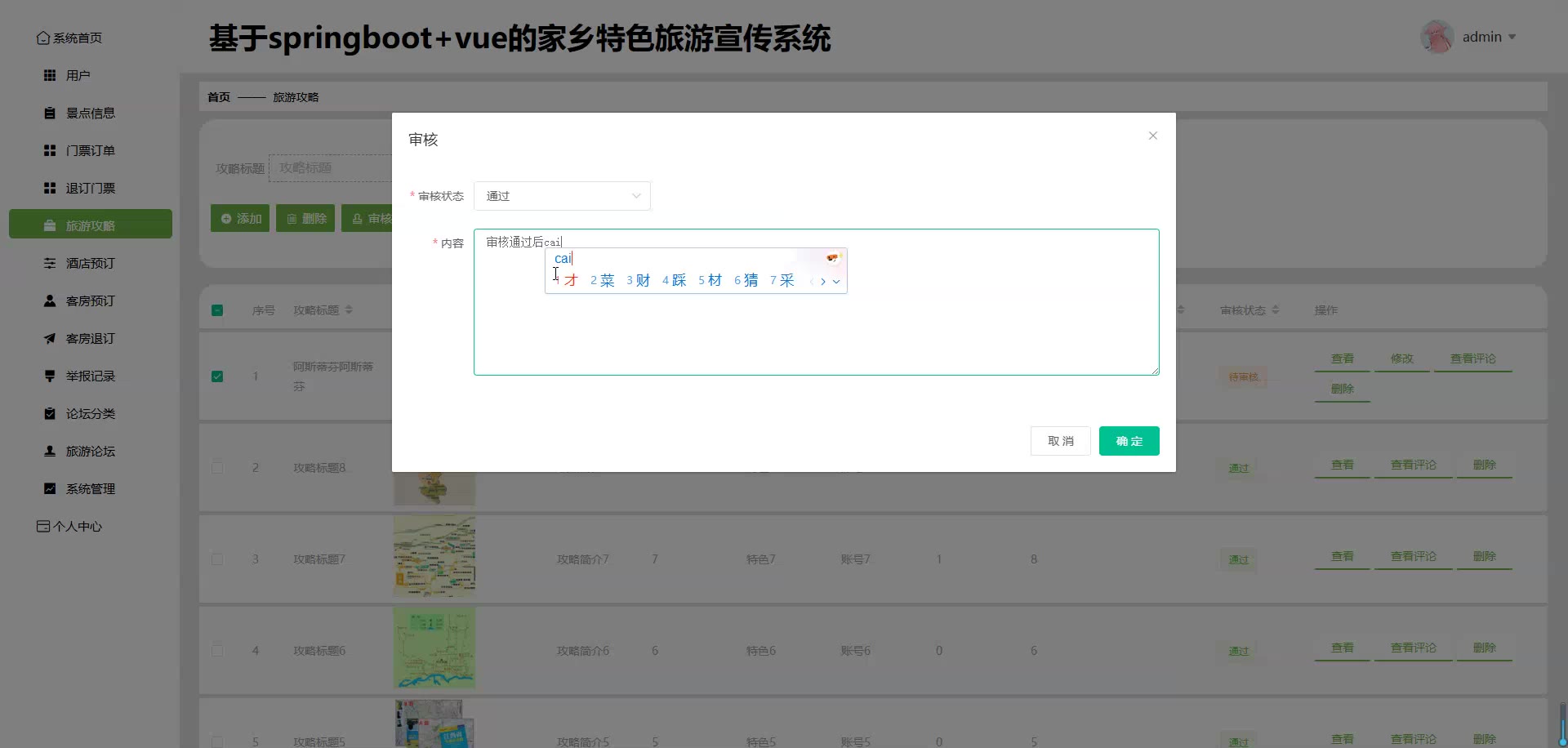Uncheck the row 1 checkbox
The image size is (1568, 748).
click(x=217, y=376)
